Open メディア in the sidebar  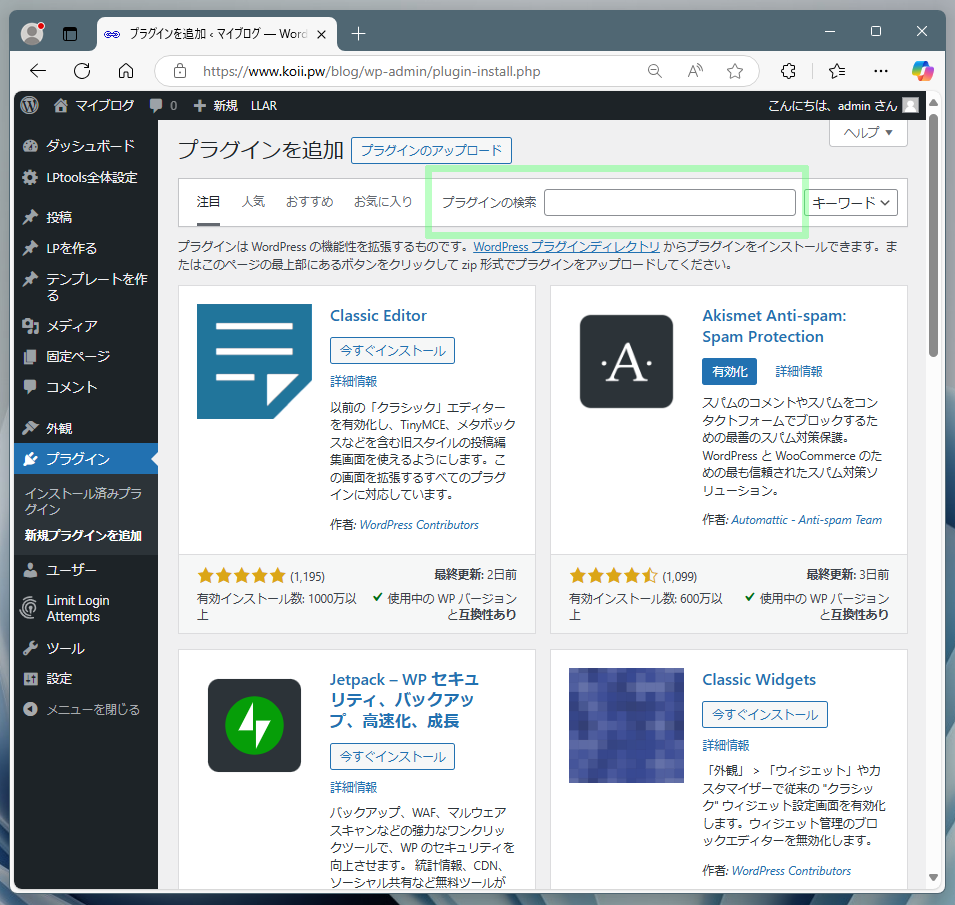coord(86,326)
